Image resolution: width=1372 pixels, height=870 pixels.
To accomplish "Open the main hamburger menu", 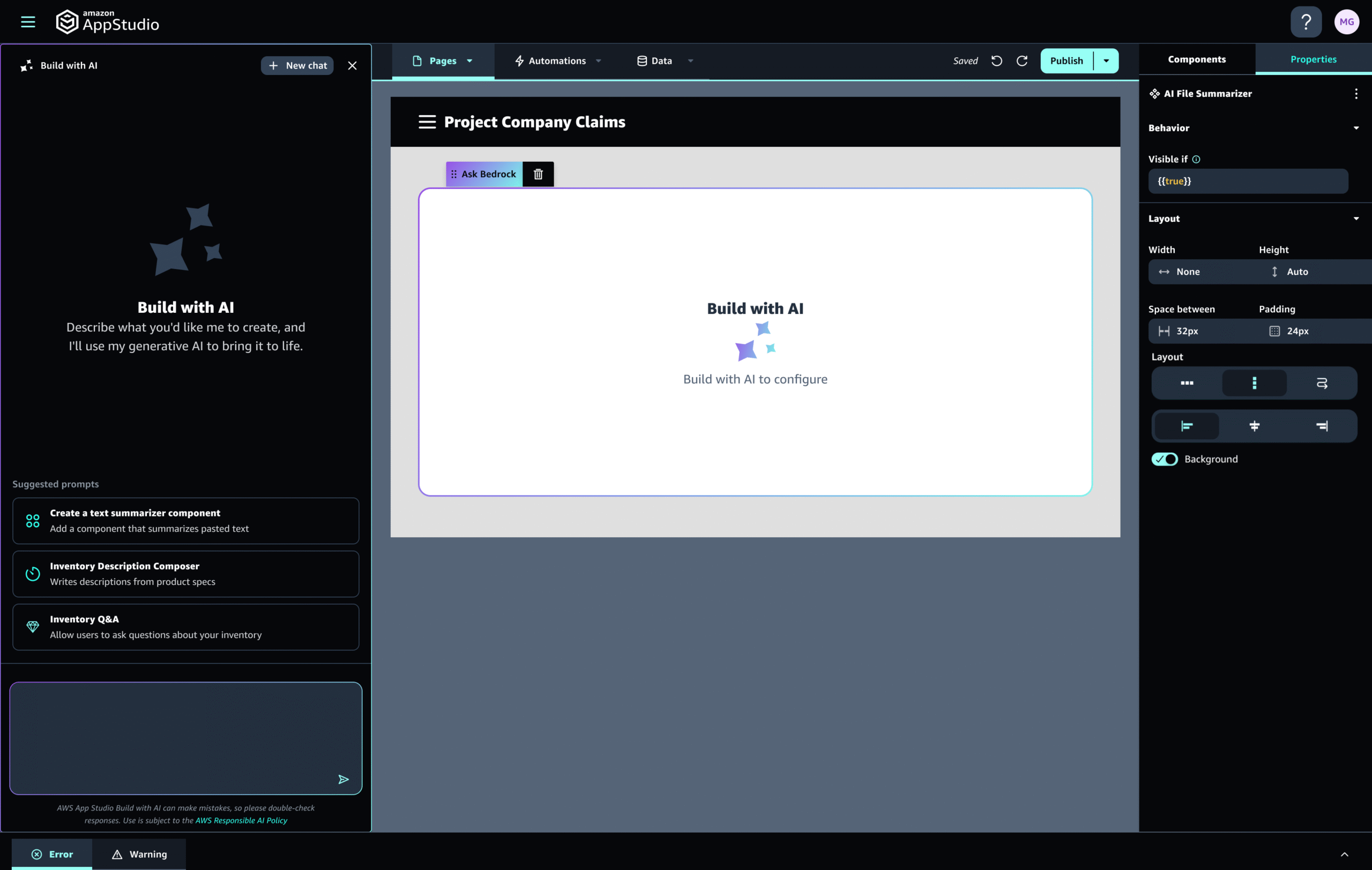I will coord(28,21).
